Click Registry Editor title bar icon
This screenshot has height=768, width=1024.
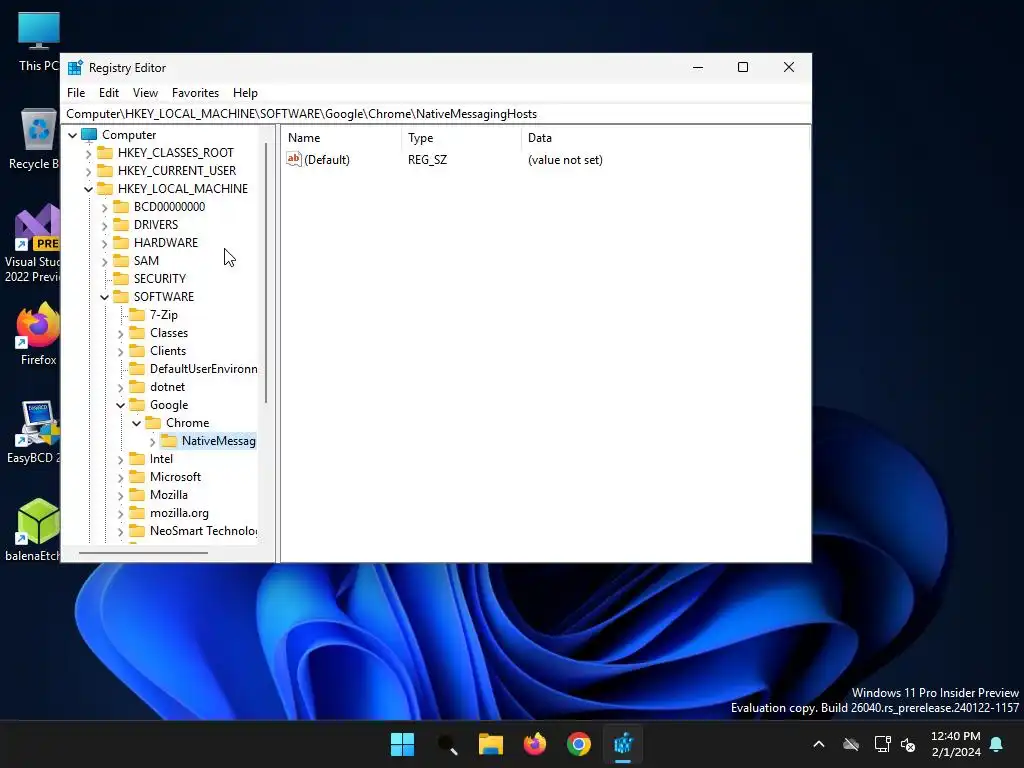pyautogui.click(x=75, y=67)
